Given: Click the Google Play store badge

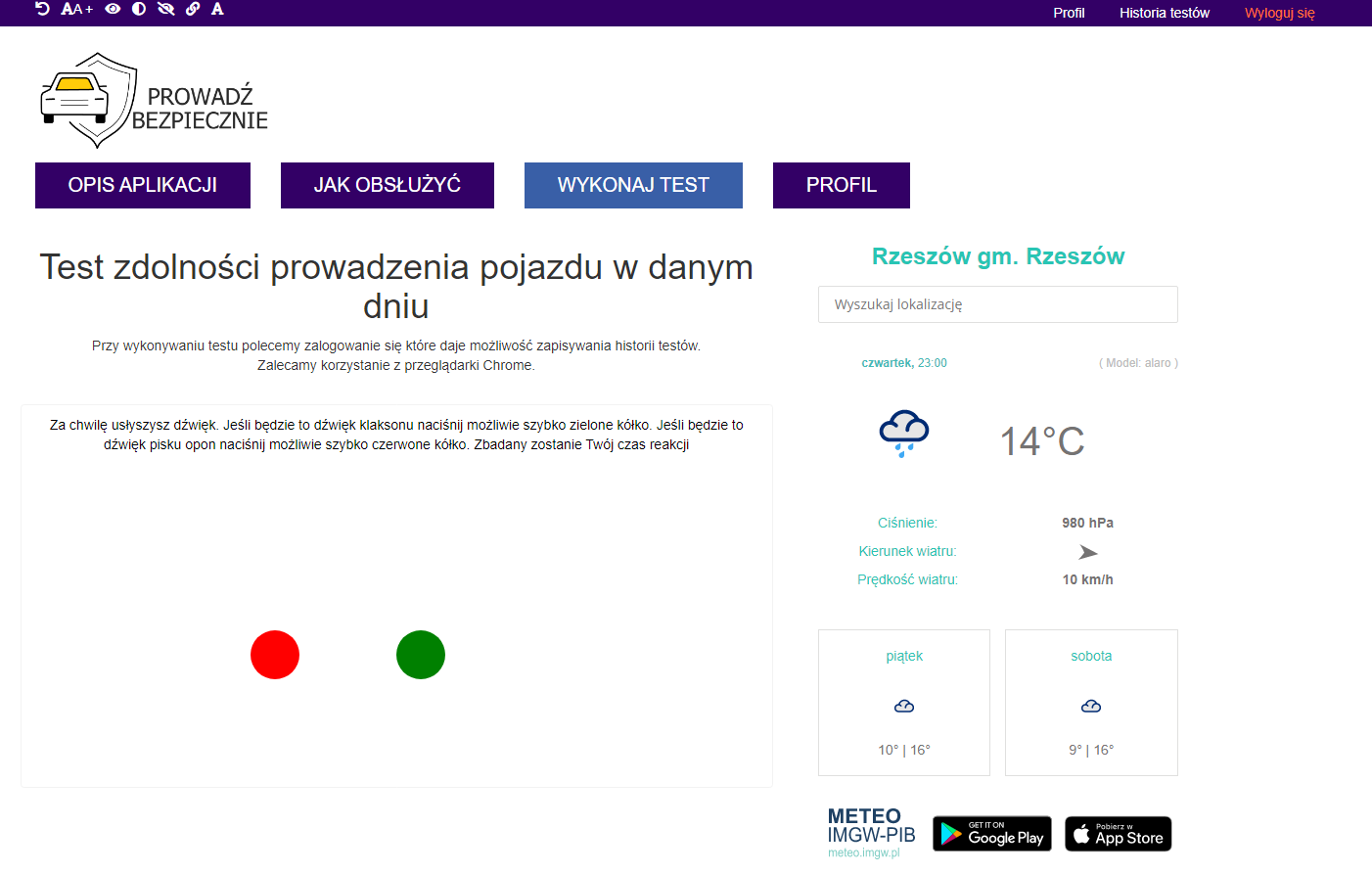Looking at the screenshot, I should point(991,834).
